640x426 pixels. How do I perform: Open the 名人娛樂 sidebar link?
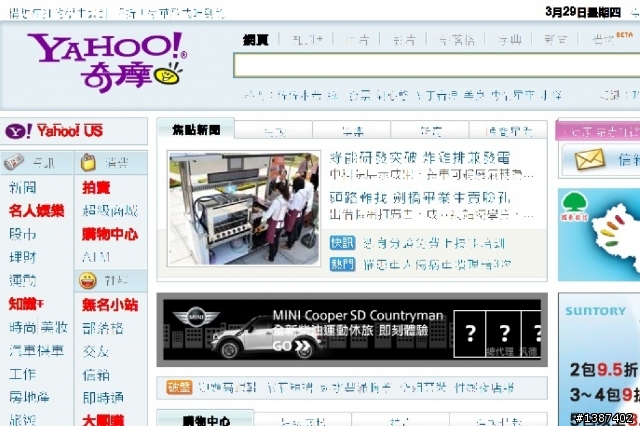(36, 211)
